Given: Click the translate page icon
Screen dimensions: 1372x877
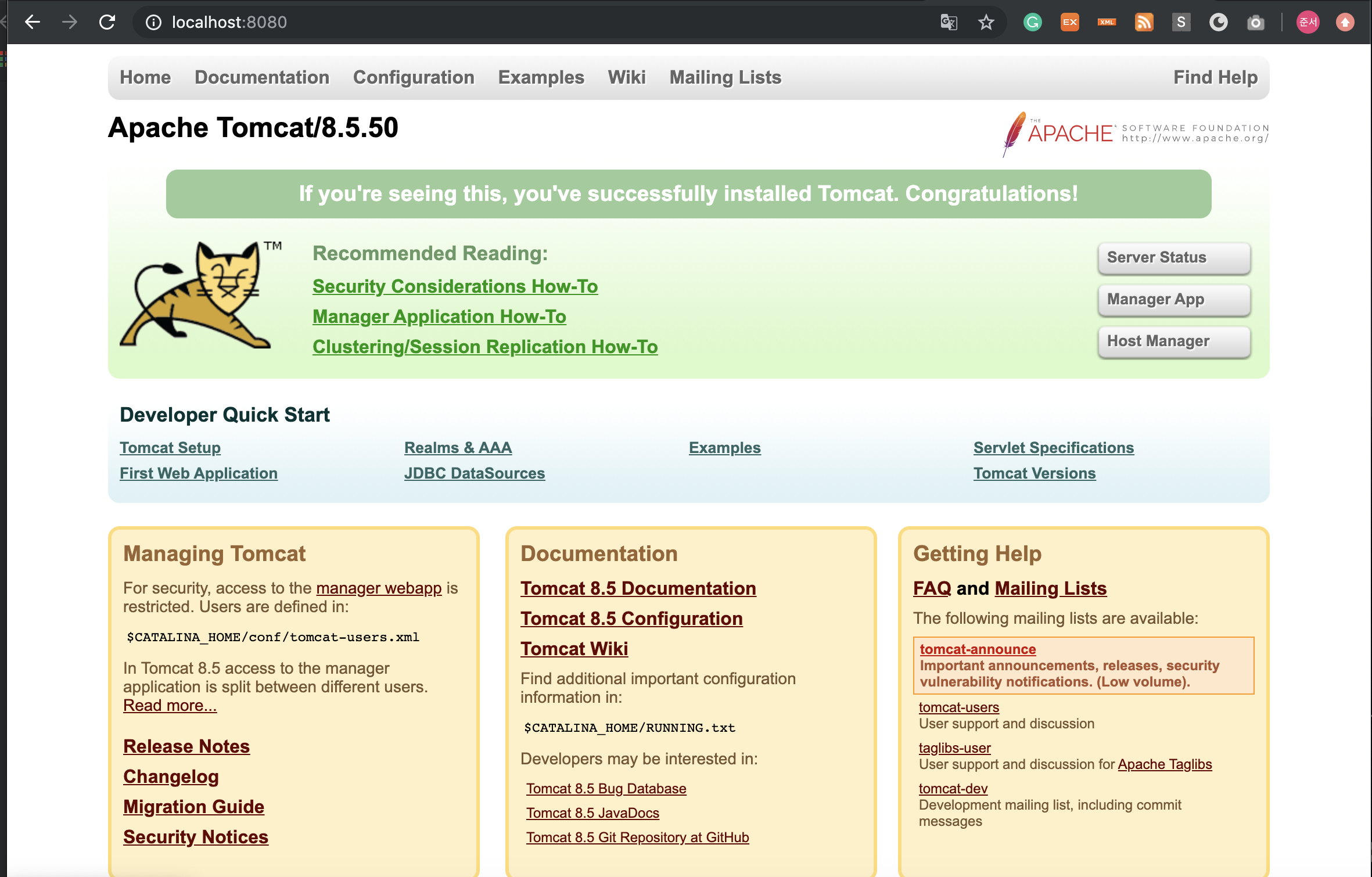Looking at the screenshot, I should (949, 23).
